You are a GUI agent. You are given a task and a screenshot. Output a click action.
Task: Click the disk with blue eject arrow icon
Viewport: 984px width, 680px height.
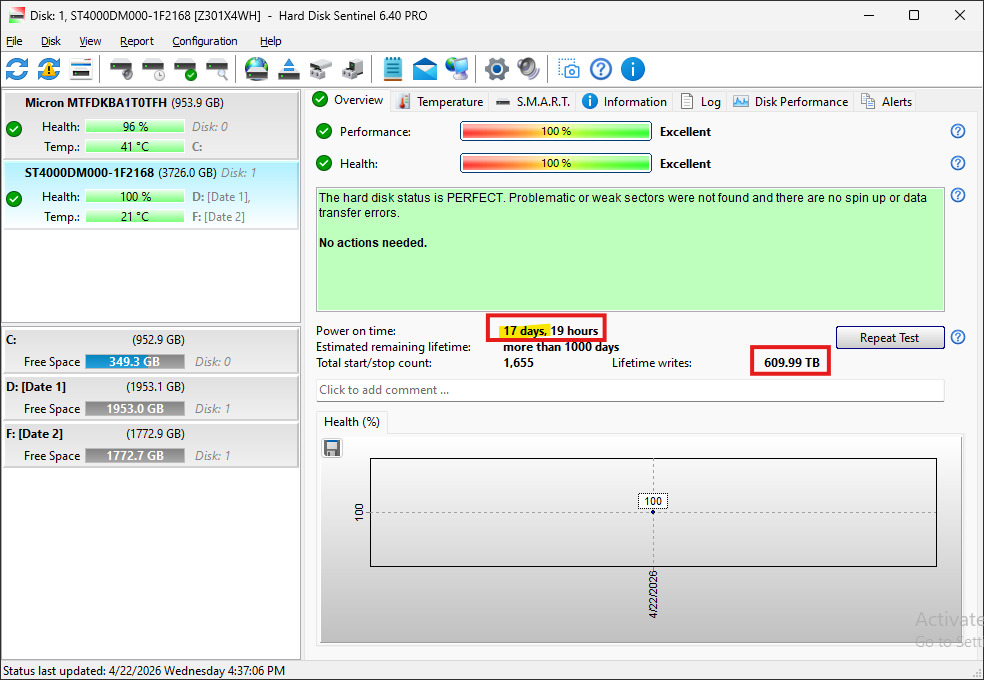(x=289, y=69)
